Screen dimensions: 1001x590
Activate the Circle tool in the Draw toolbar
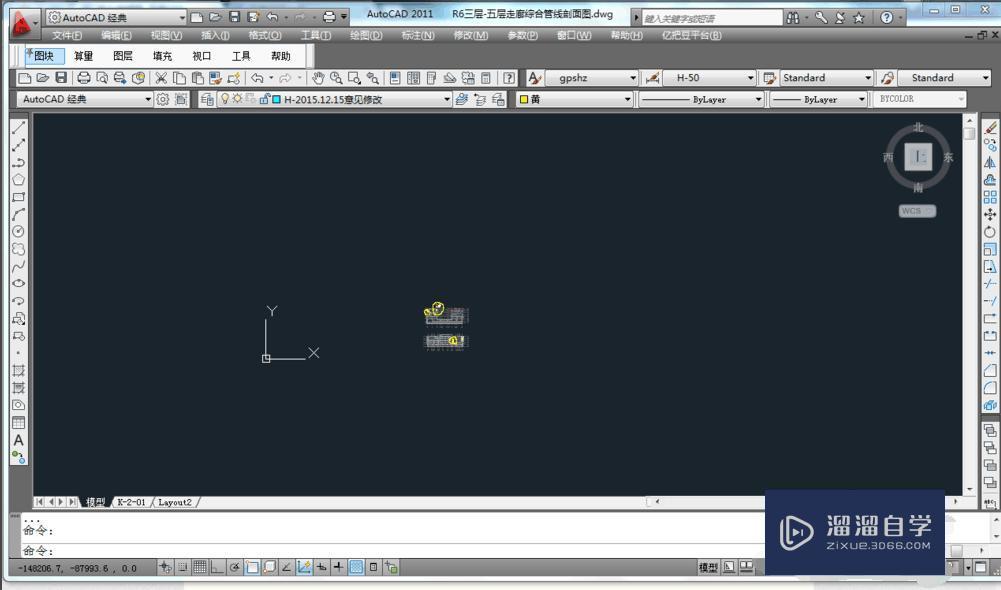(x=17, y=232)
